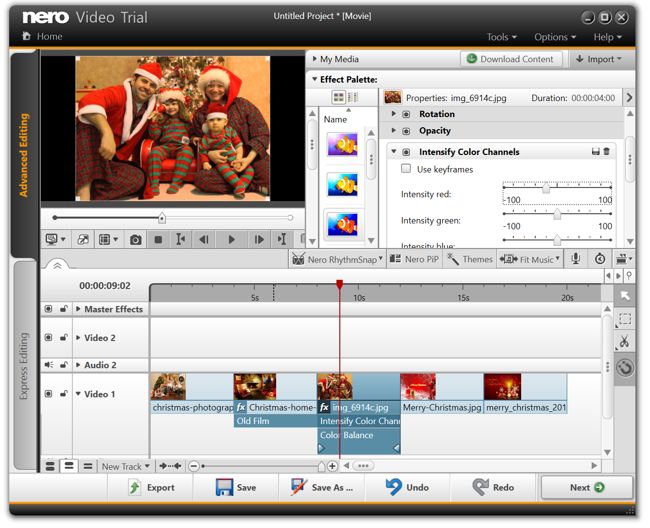Toggle Opacity effect enable button
Viewport: 650px width, 528px height.
pyautogui.click(x=406, y=131)
